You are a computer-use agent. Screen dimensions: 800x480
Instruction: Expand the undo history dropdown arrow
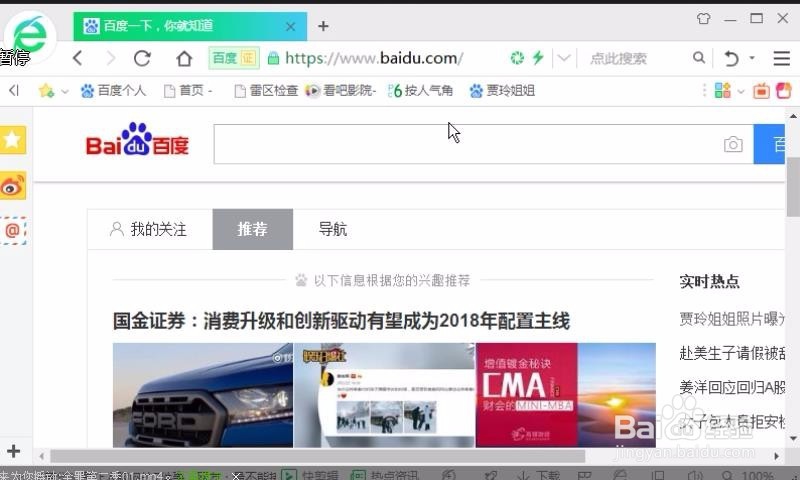pyautogui.click(x=752, y=58)
